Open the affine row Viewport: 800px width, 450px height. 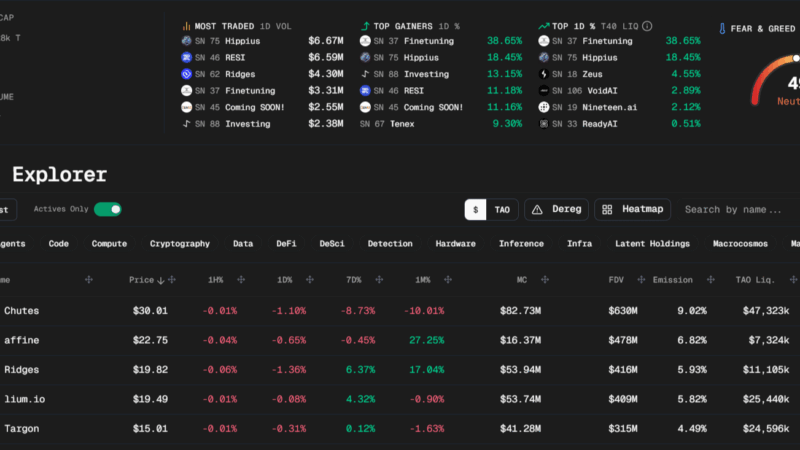400,340
